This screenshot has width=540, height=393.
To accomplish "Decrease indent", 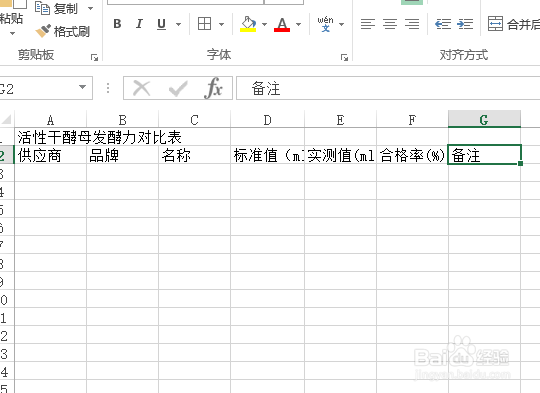I will coord(443,24).
